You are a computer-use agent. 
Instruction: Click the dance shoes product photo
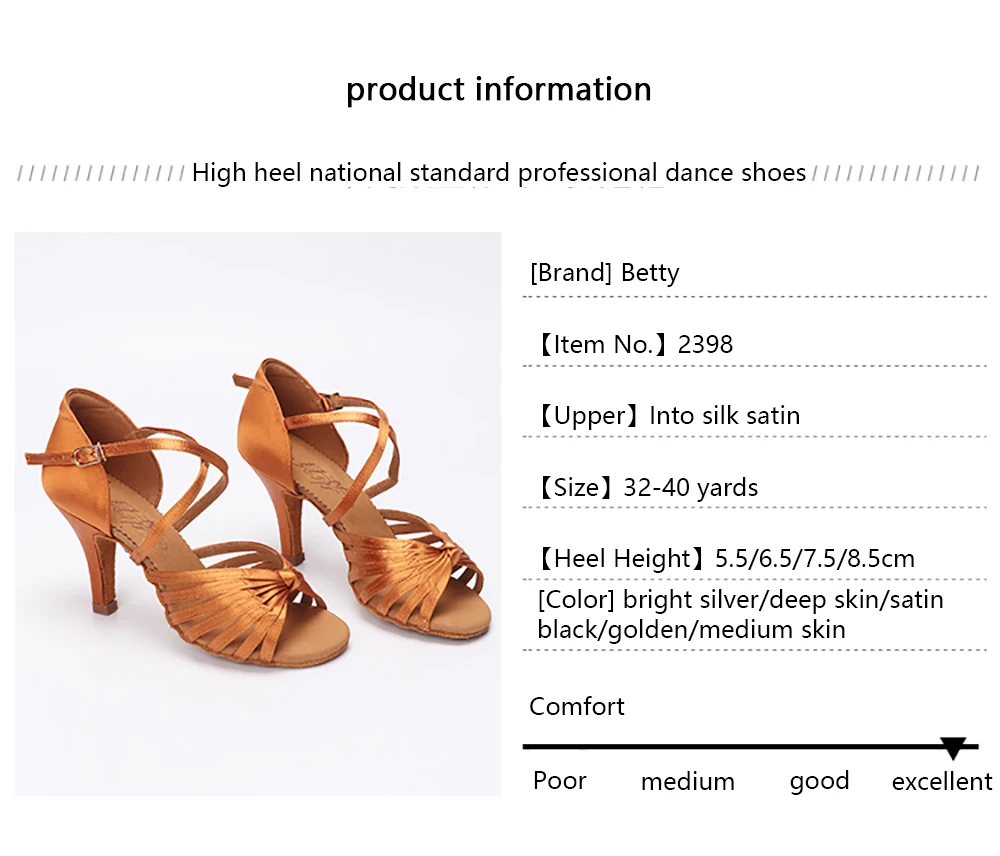pos(258,513)
